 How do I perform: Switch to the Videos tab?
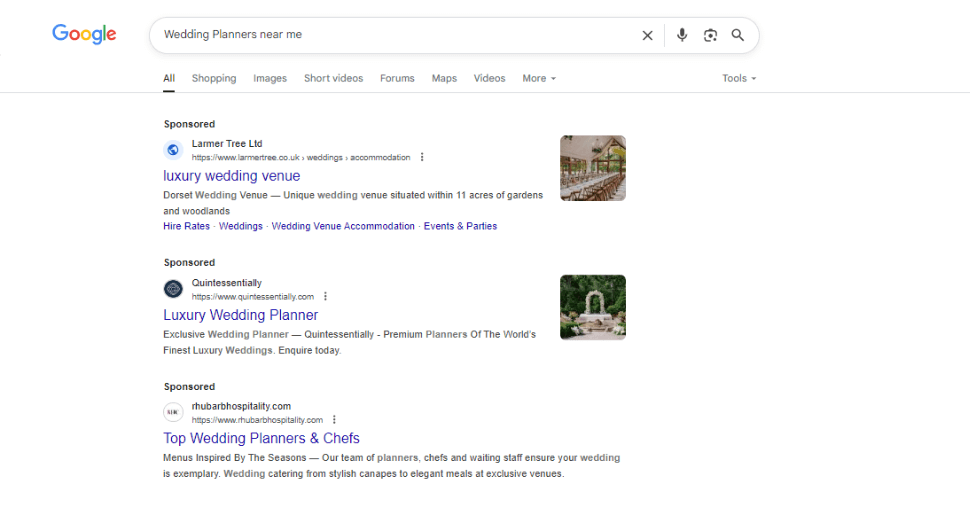coord(489,79)
